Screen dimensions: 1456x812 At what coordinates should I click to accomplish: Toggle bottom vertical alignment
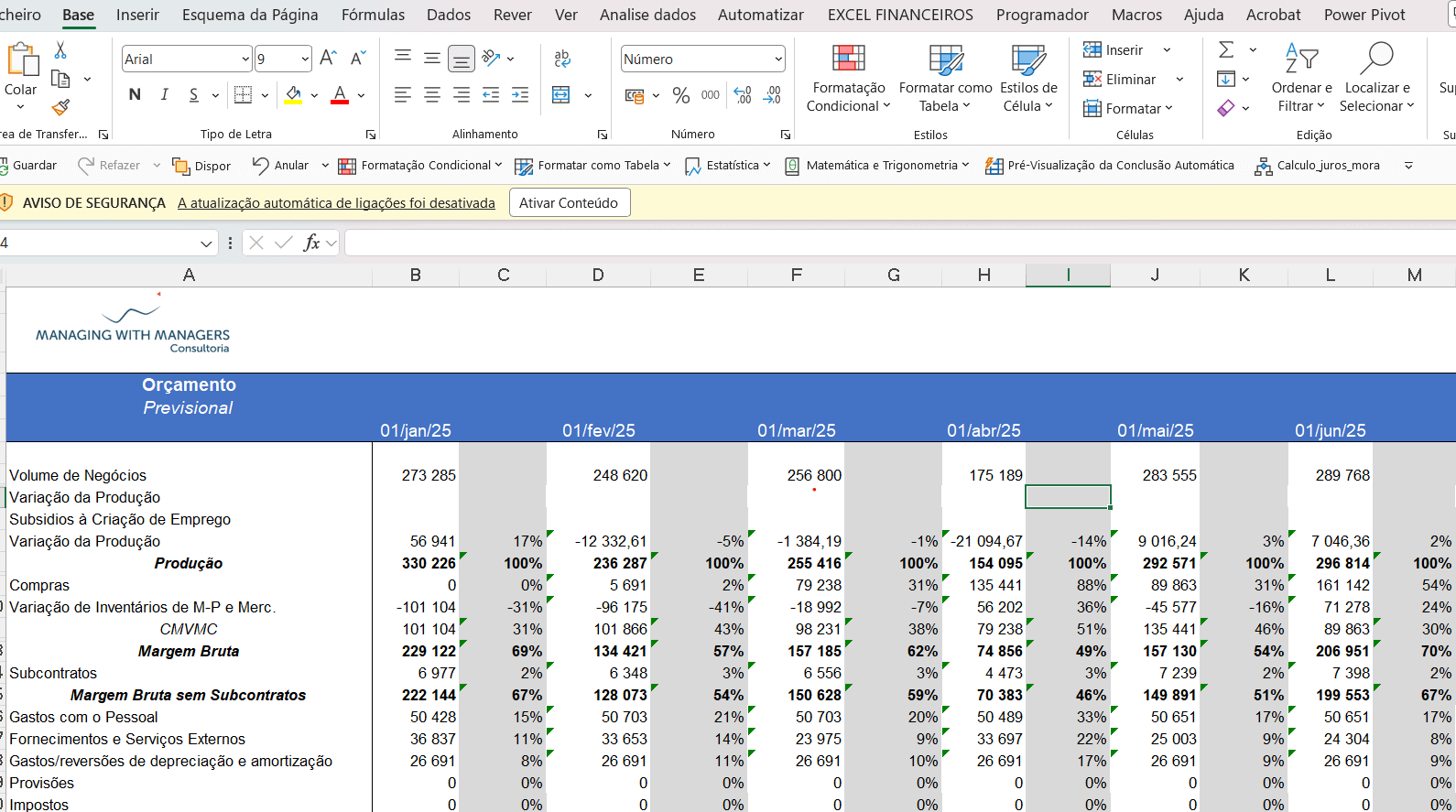coord(462,59)
